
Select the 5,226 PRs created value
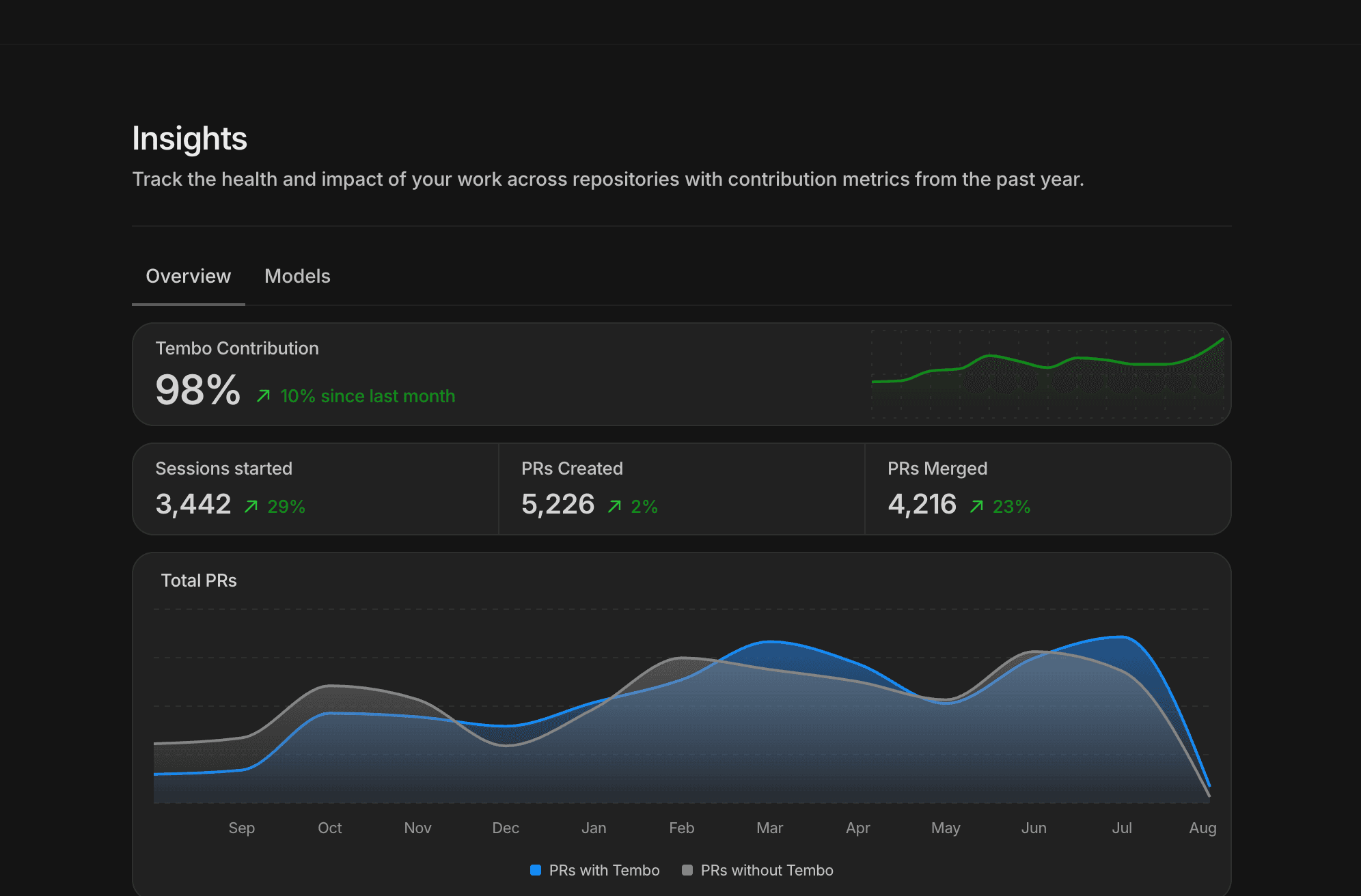[558, 504]
